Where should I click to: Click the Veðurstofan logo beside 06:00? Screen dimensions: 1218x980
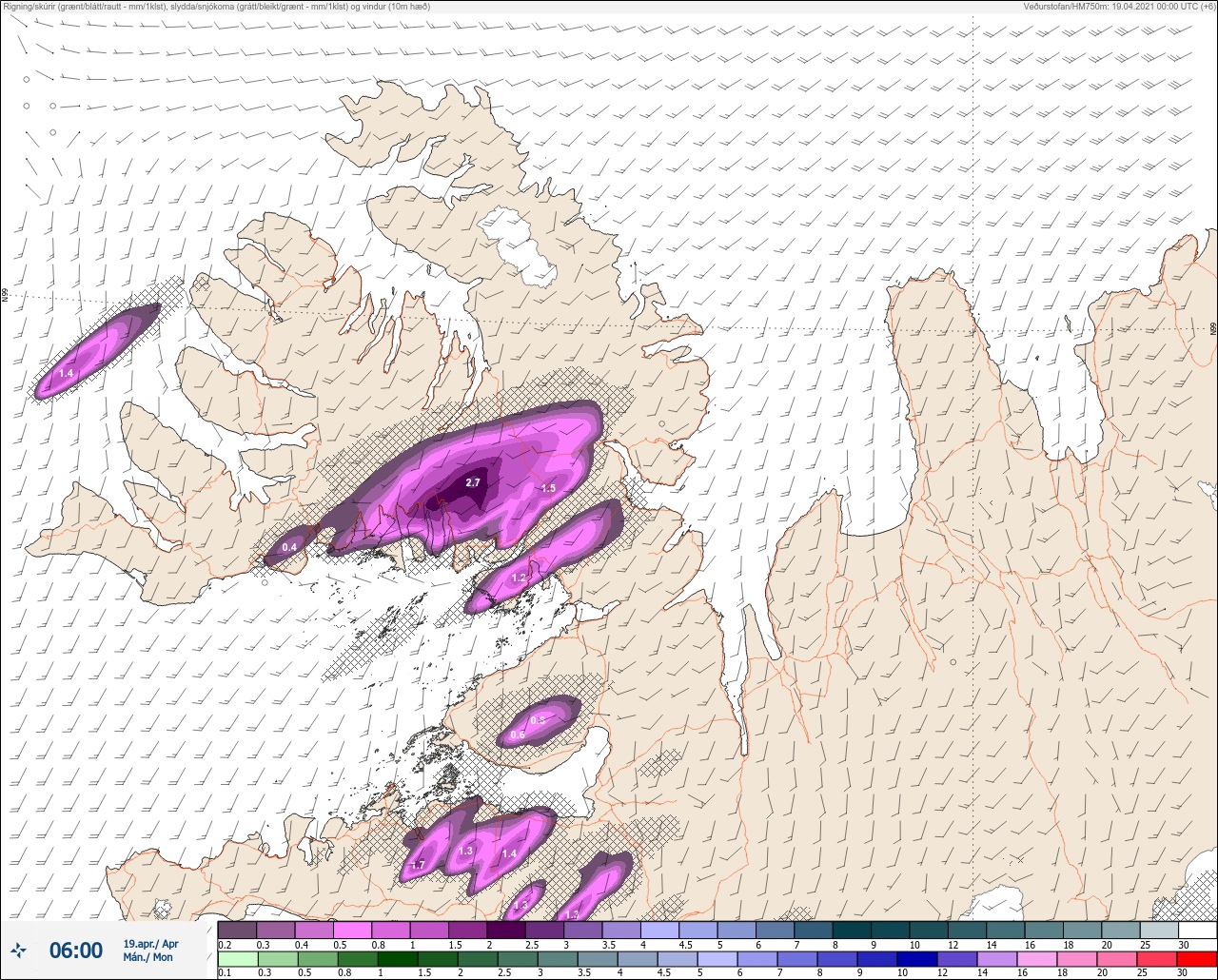pyautogui.click(x=19, y=950)
